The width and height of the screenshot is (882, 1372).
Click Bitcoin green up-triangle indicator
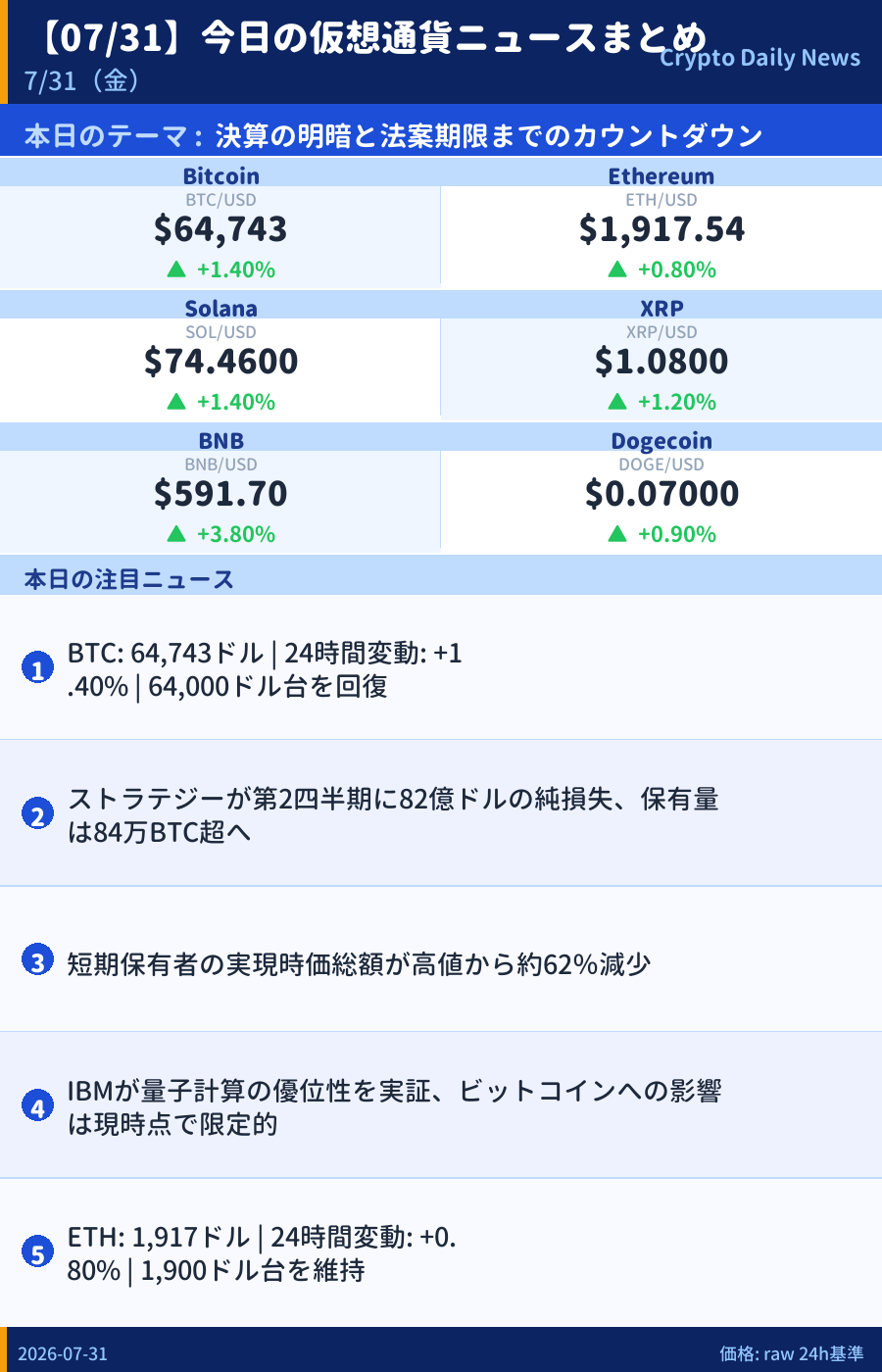[x=176, y=269]
